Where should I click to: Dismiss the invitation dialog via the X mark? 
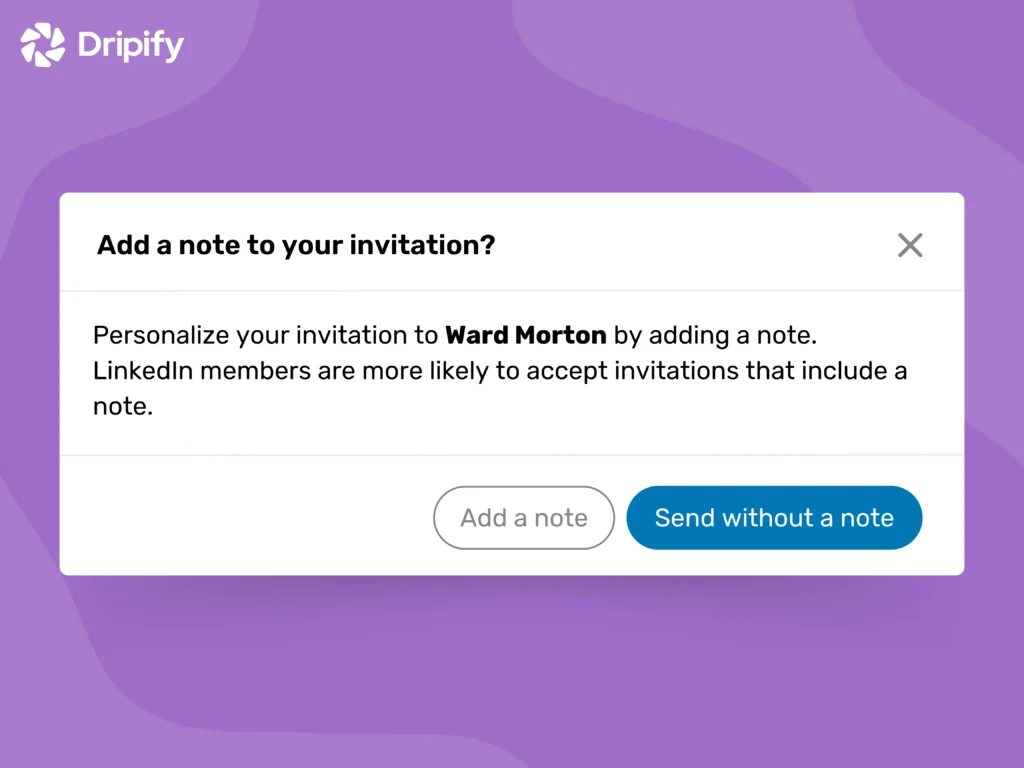pos(910,245)
